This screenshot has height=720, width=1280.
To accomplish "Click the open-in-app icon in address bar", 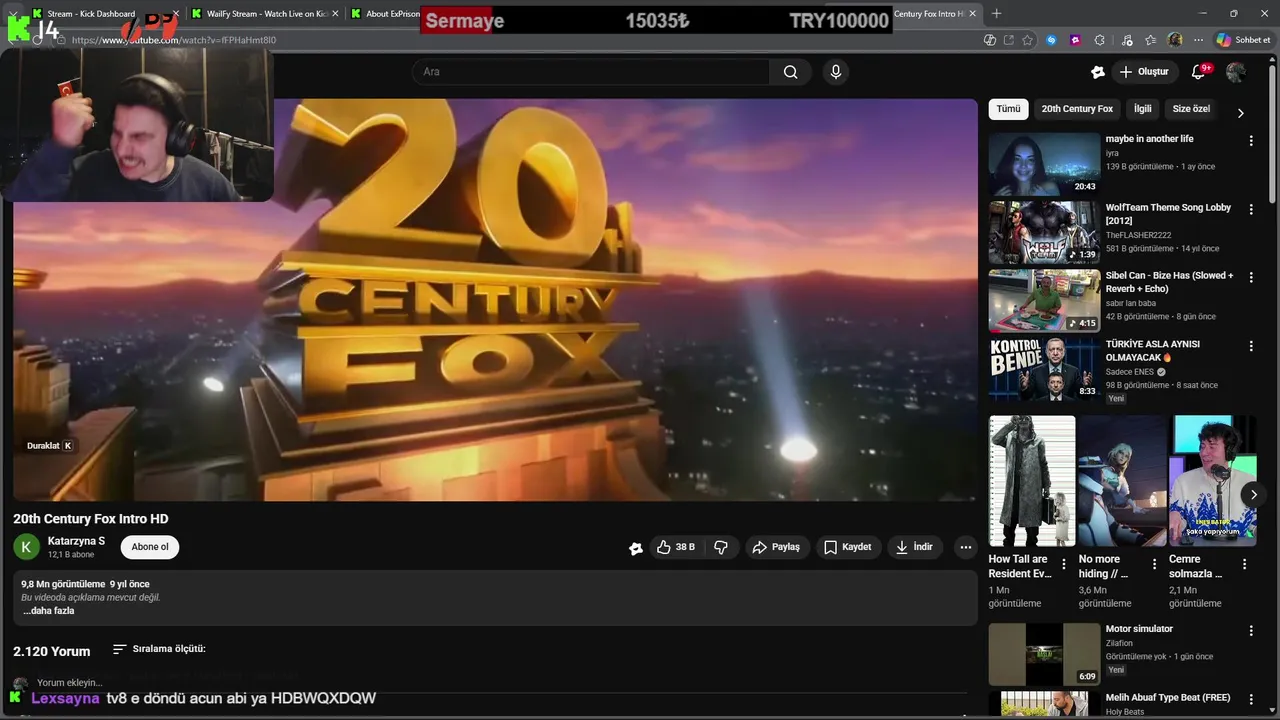I will (x=1008, y=40).
